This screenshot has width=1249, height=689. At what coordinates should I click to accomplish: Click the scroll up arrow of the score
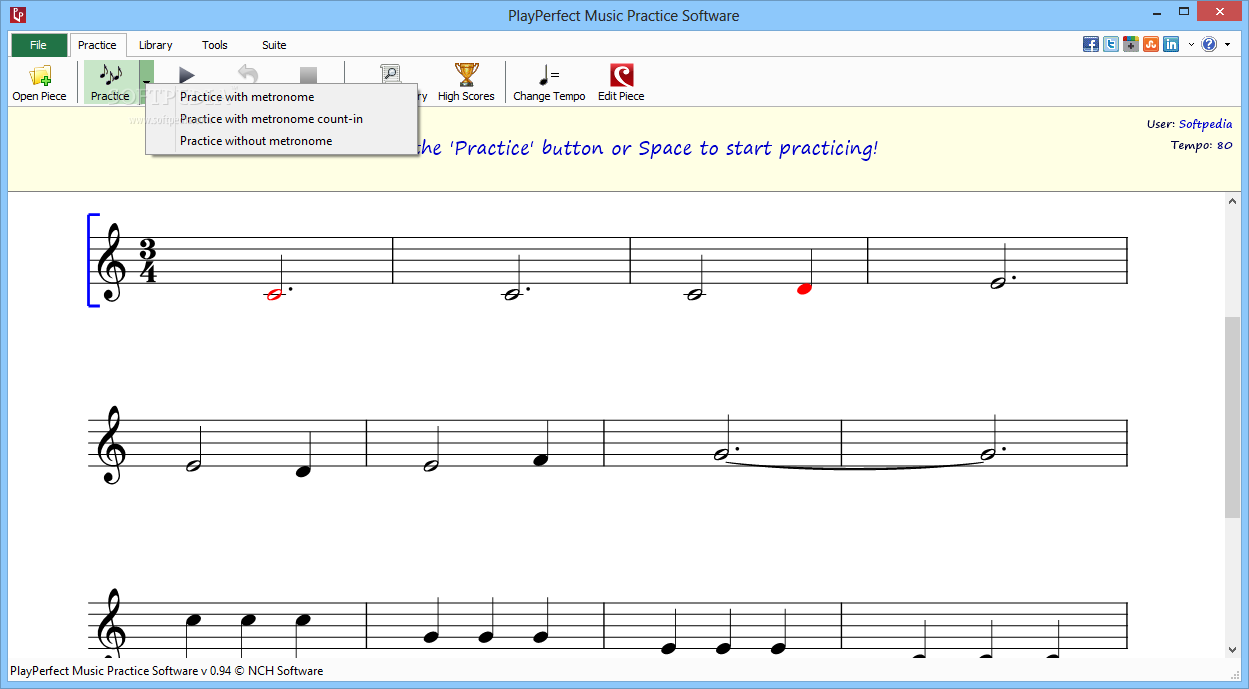point(1232,201)
